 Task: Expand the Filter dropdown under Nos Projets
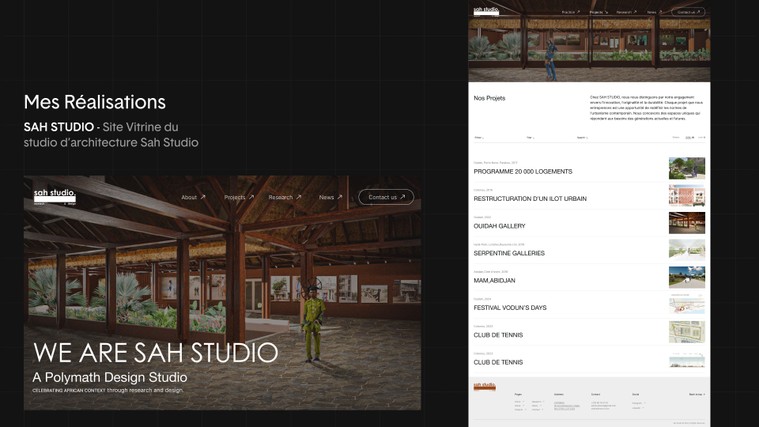tap(479, 137)
